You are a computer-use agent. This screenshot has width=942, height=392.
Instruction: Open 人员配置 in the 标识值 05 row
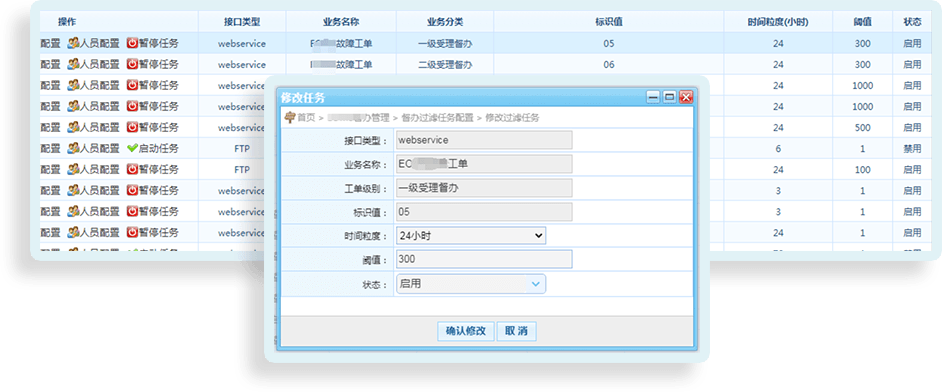(93, 44)
